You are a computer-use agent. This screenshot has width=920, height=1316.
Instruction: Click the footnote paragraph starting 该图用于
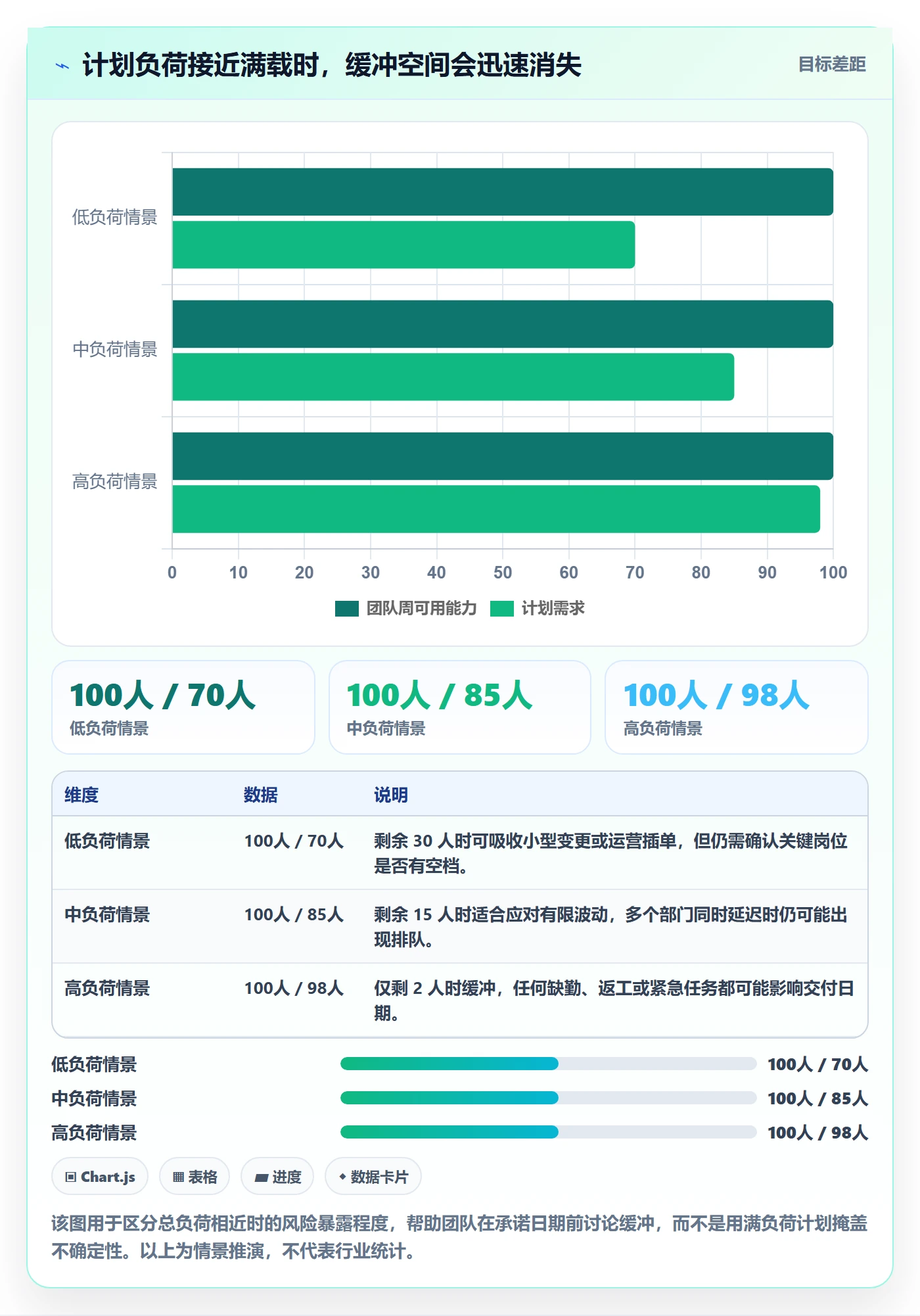459,1237
